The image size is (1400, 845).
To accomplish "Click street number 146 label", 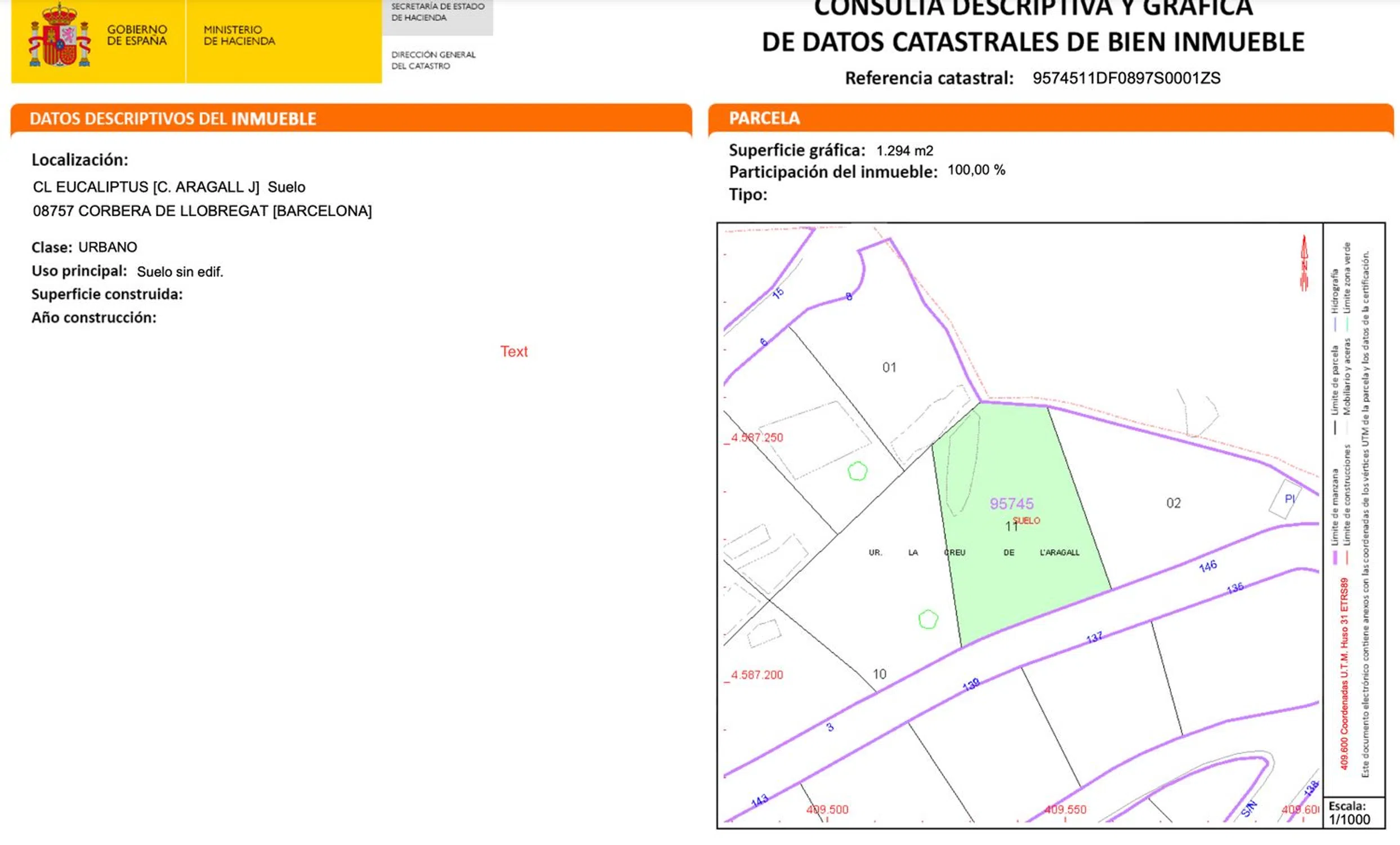I will [1207, 566].
